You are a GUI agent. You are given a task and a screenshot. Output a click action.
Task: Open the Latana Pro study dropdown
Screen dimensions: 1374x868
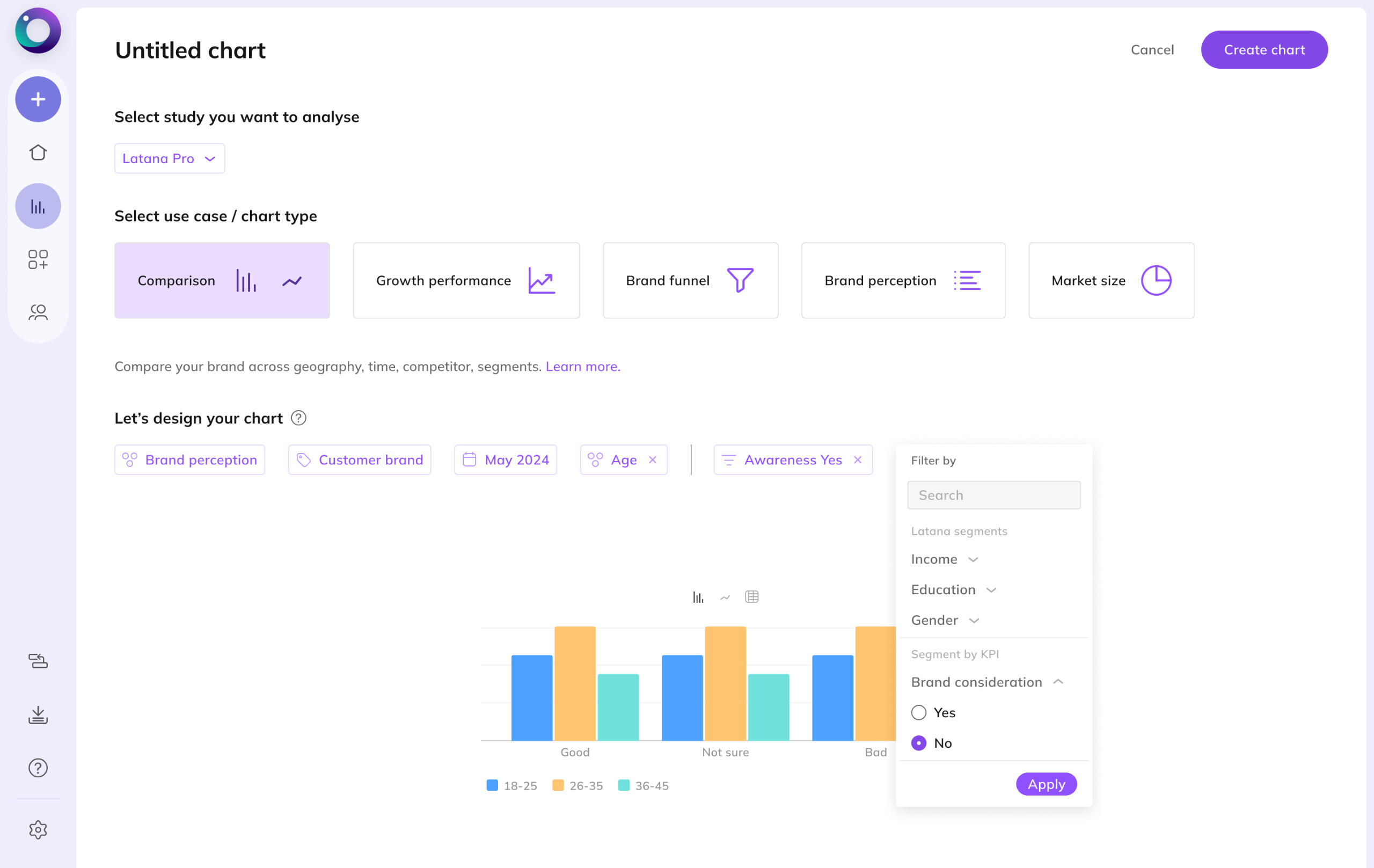coord(170,158)
